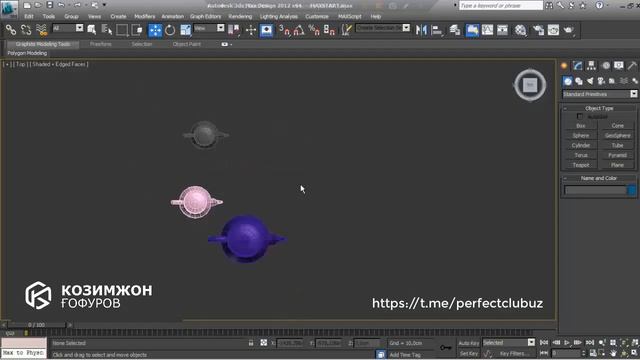
Task: Click the search keyword field
Action: tap(501, 6)
